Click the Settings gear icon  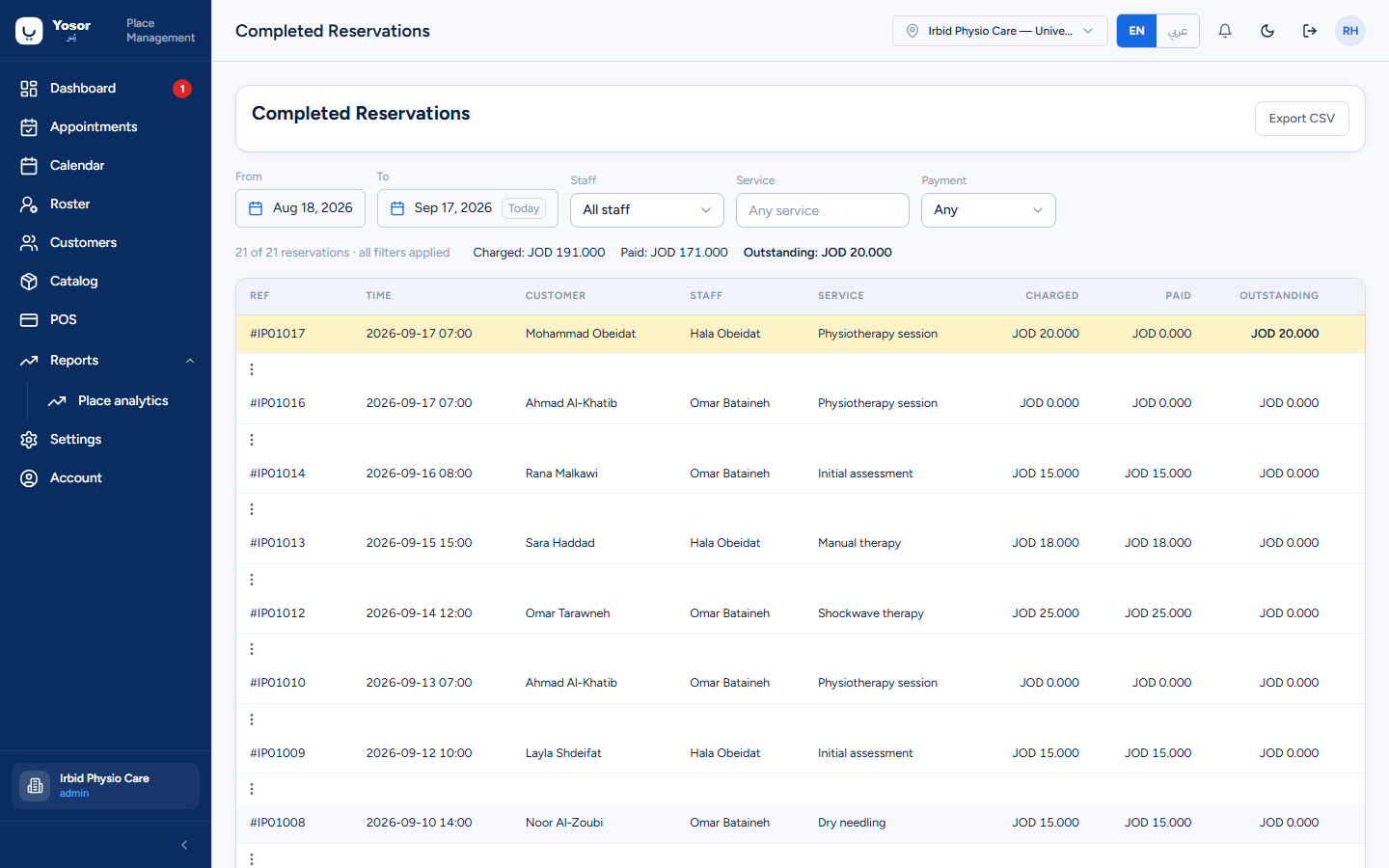pyautogui.click(x=29, y=440)
